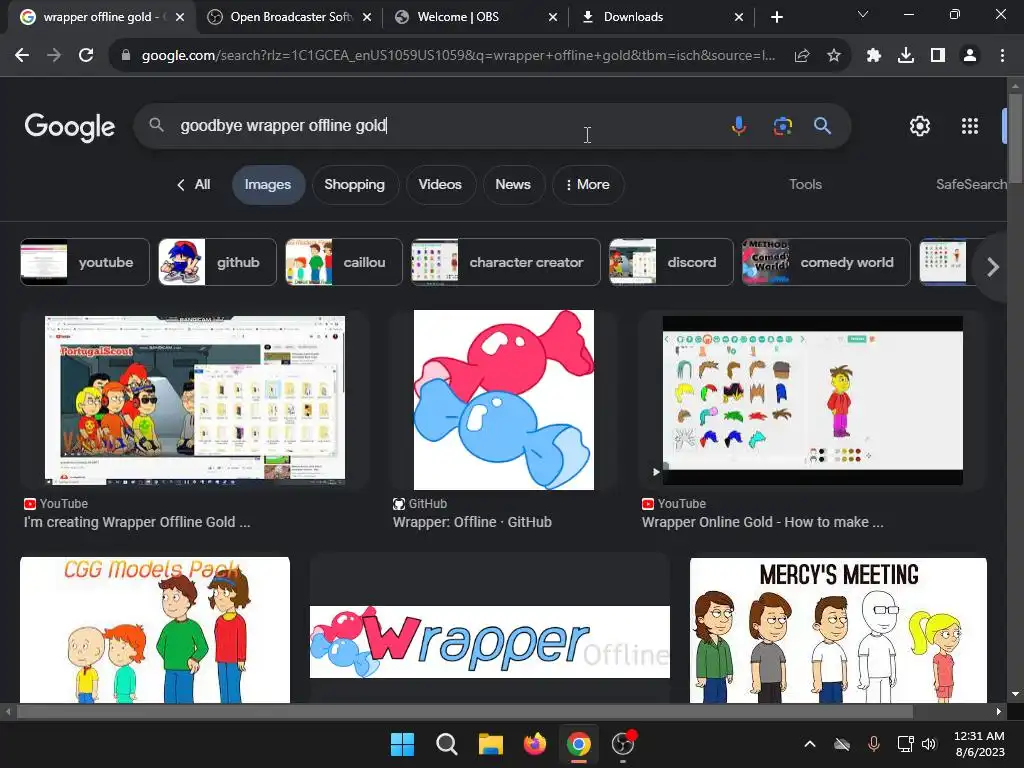Filter results by caillou chip
The width and height of the screenshot is (1024, 768).
pyautogui.click(x=344, y=262)
